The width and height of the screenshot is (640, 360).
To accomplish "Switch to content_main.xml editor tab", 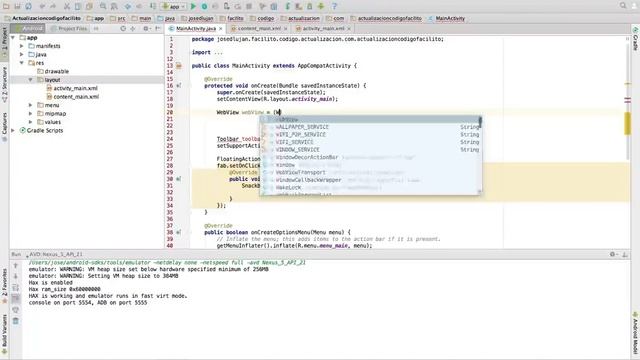I will pyautogui.click(x=259, y=29).
